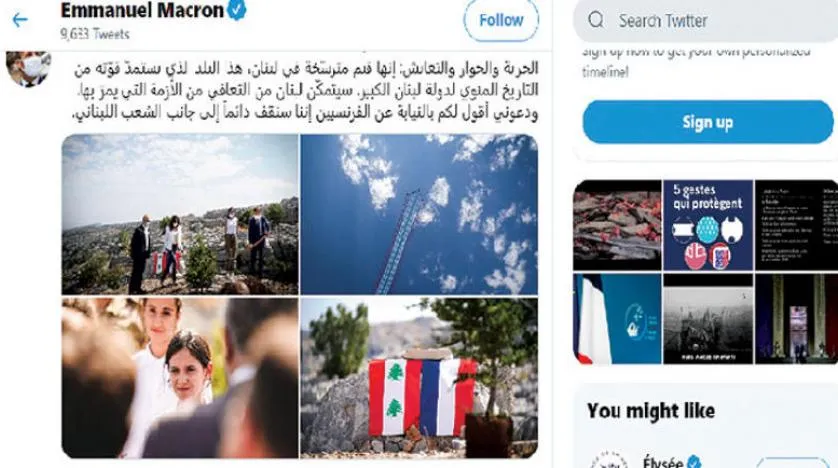This screenshot has width=838, height=468.
Task: Follow the Élysée suggested account
Action: 793,462
